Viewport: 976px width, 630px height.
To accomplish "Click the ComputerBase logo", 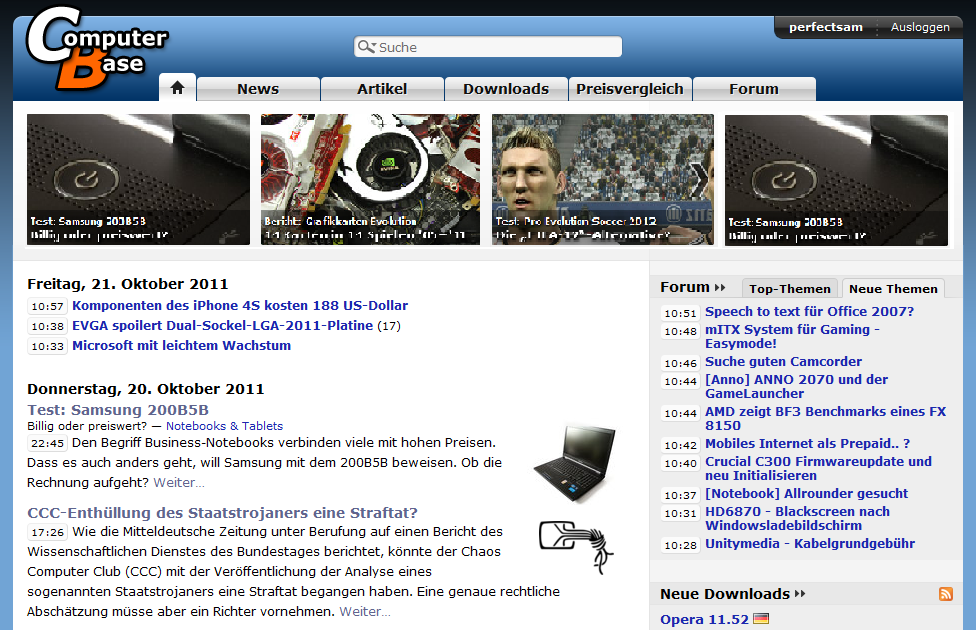I will pos(96,48).
